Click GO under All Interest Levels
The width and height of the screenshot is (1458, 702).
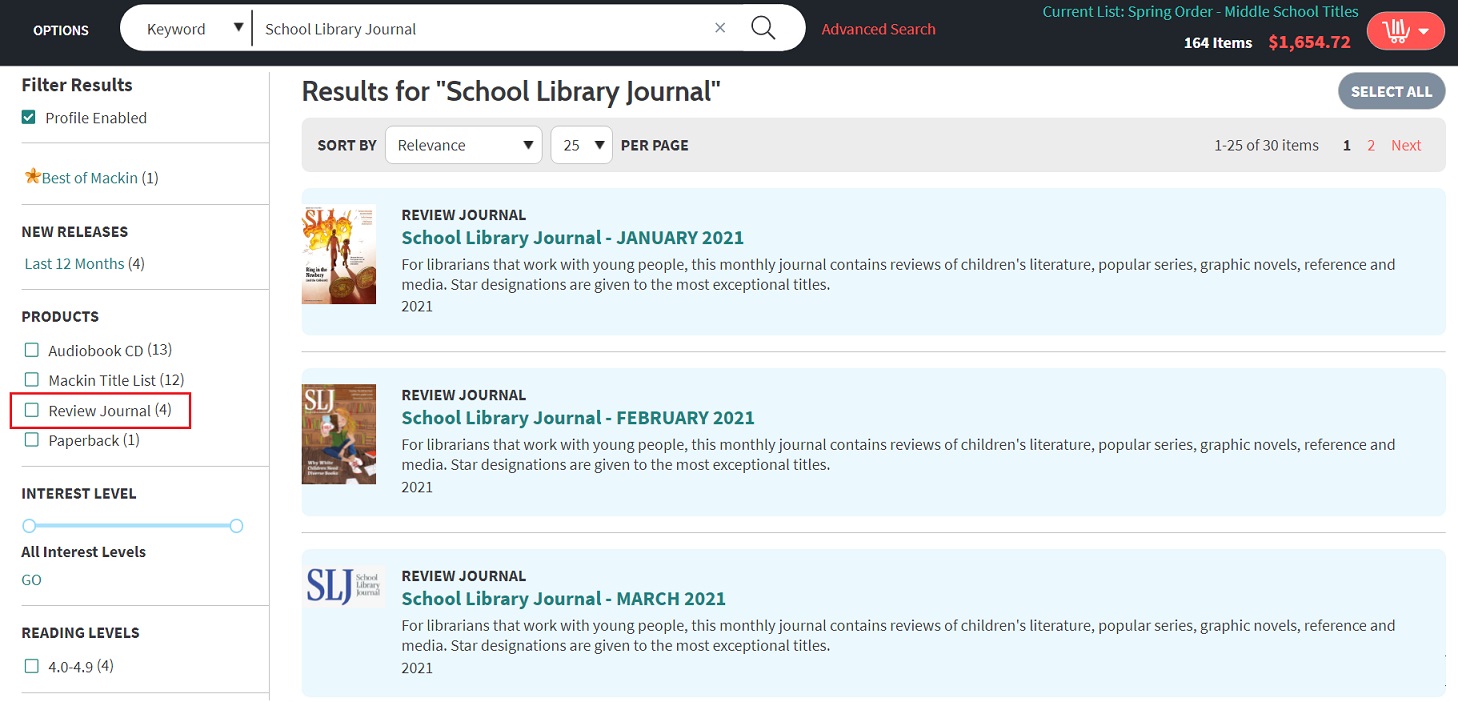point(32,580)
